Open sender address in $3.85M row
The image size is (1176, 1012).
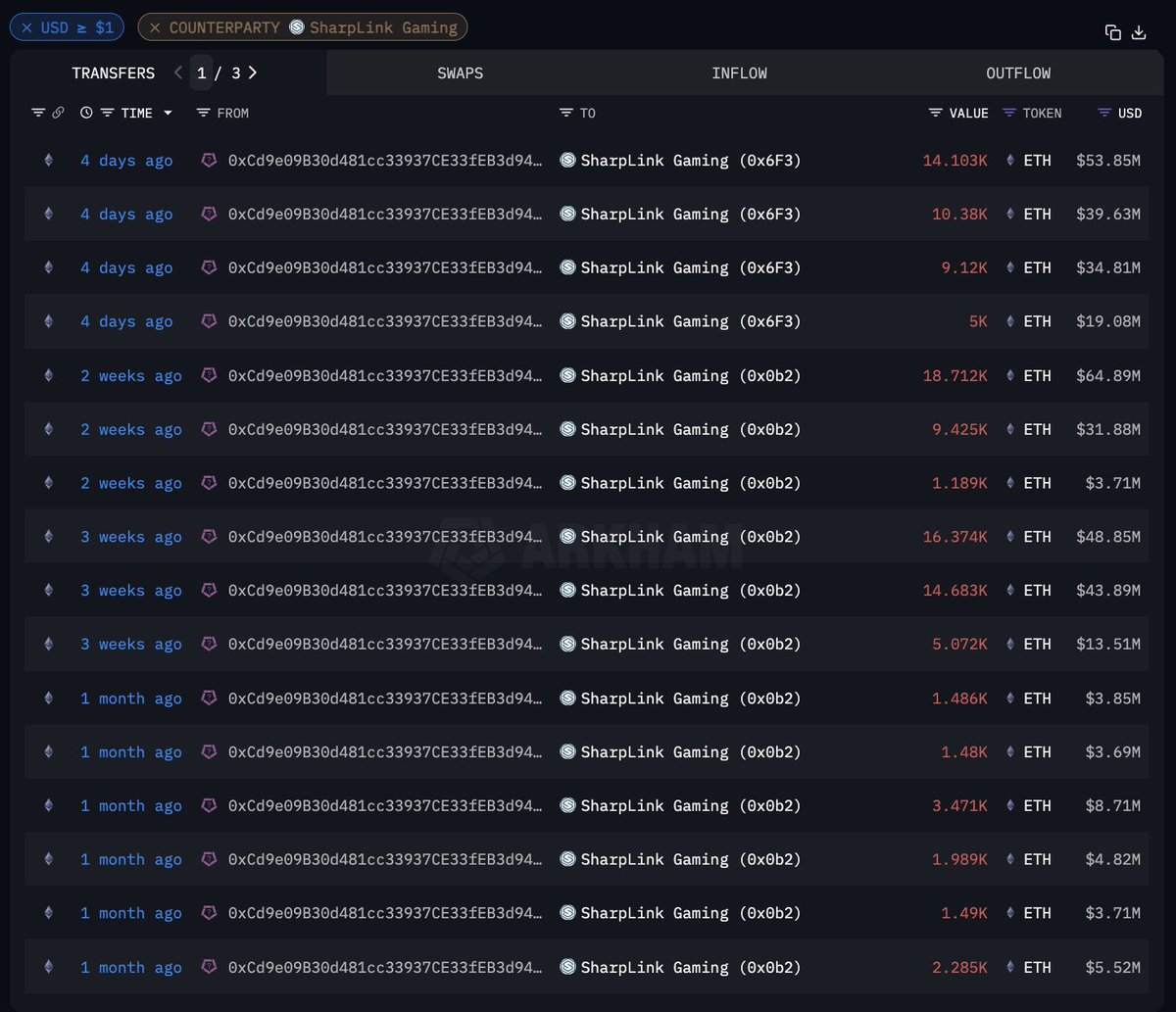[x=385, y=699]
